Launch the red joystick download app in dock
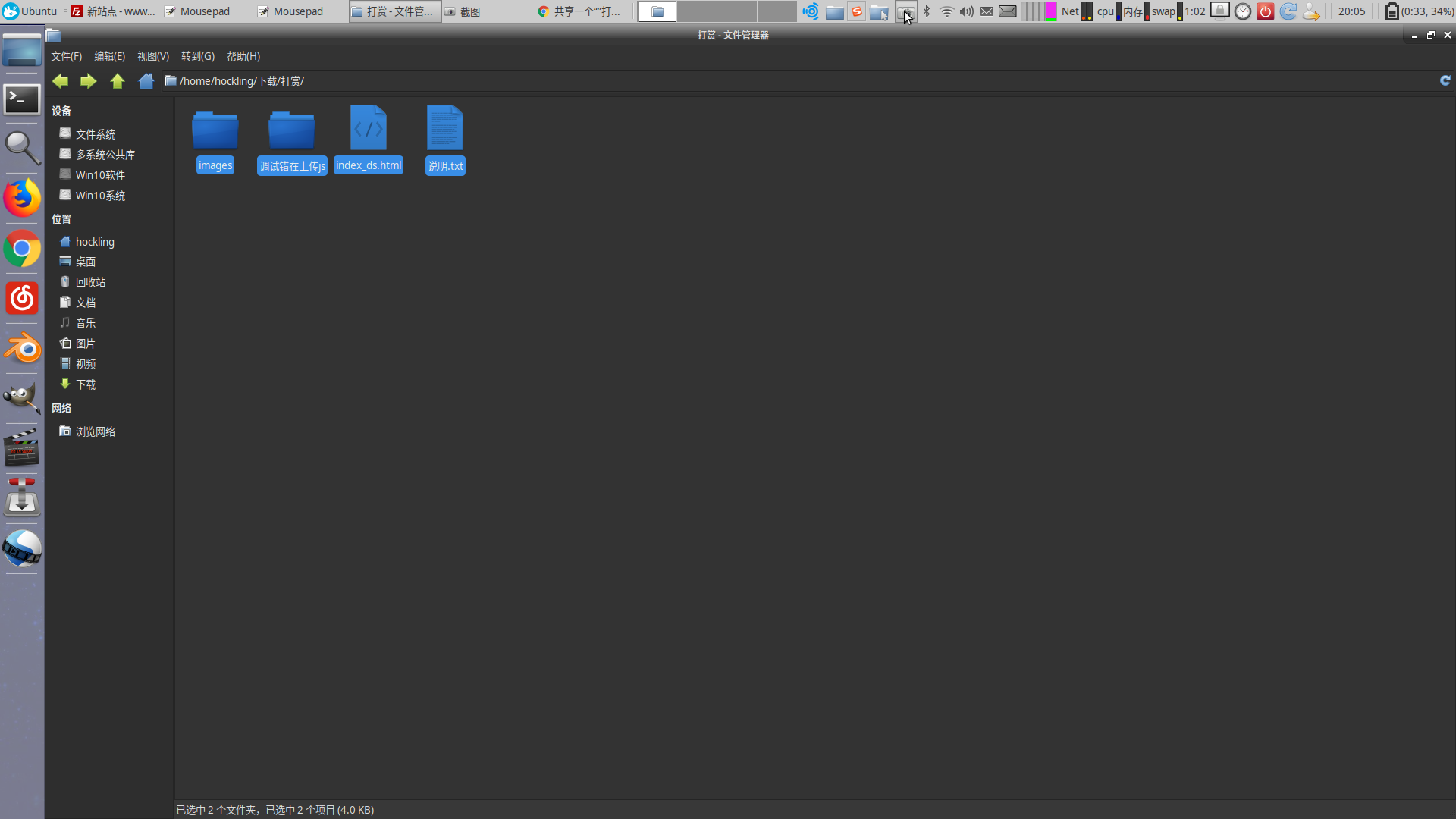Image resolution: width=1456 pixels, height=819 pixels. point(22,498)
